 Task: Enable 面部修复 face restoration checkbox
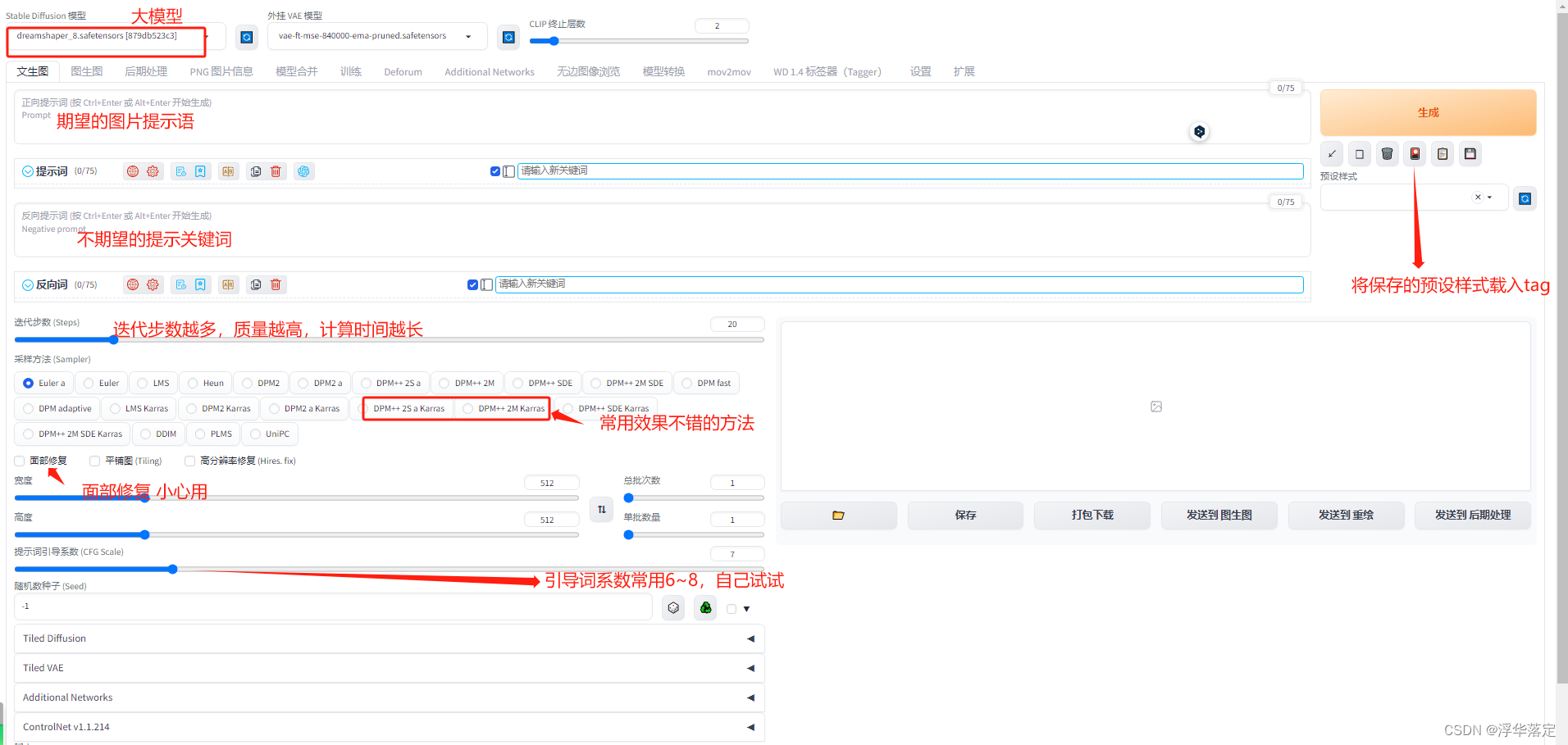pyautogui.click(x=20, y=461)
